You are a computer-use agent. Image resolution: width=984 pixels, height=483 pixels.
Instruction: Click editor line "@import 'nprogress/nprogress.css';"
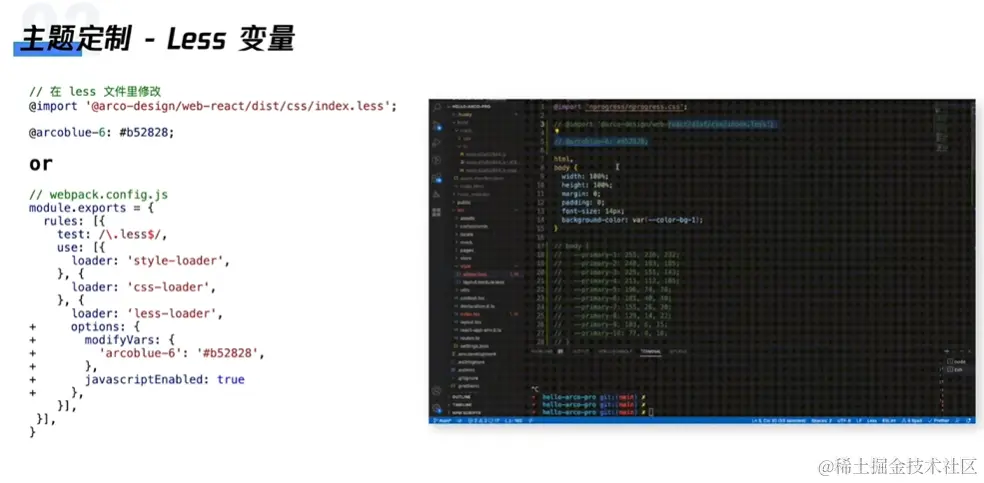[x=621, y=107]
